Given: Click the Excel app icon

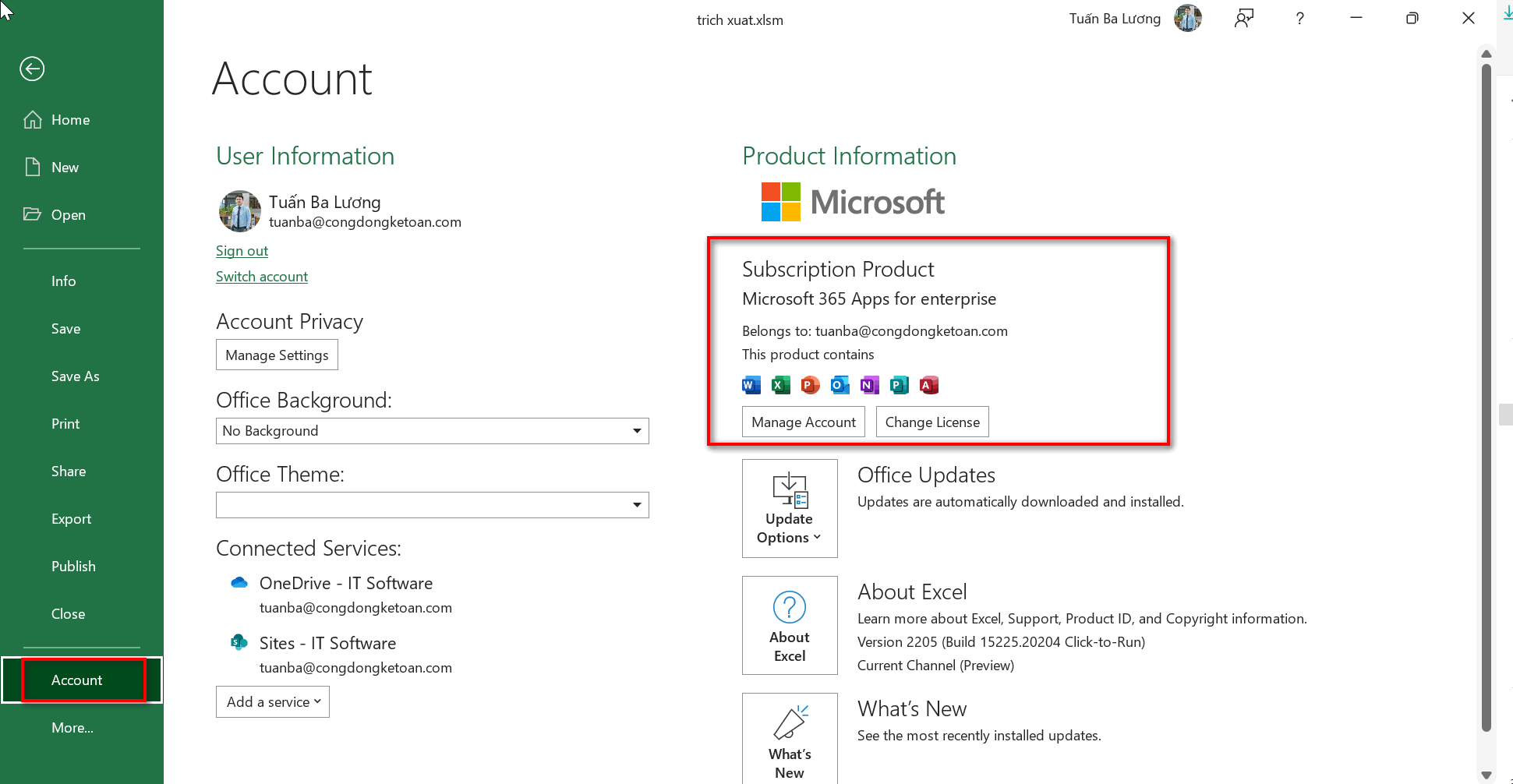Looking at the screenshot, I should [x=781, y=385].
